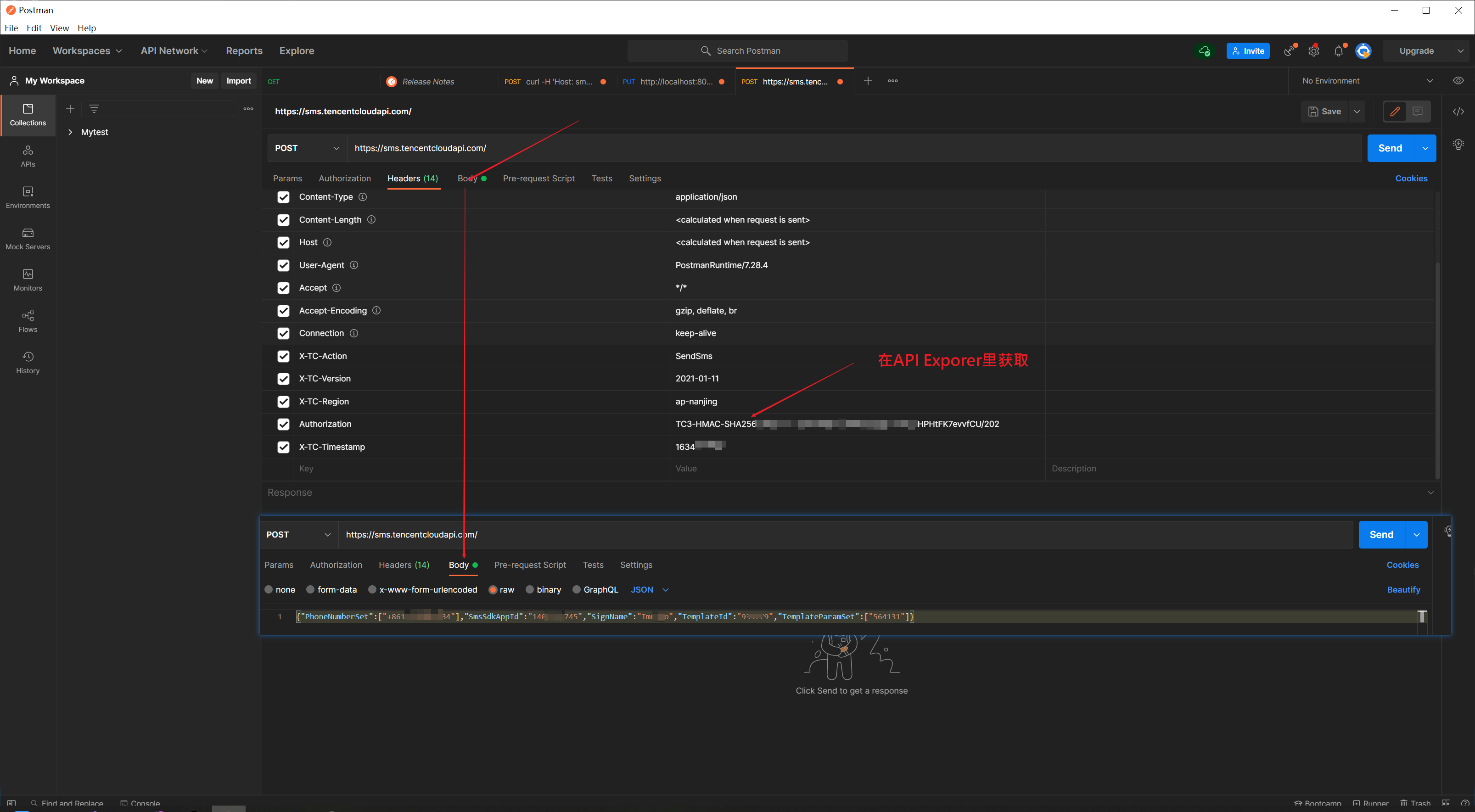
Task: Open the Environments sidebar panel
Action: pyautogui.click(x=28, y=197)
